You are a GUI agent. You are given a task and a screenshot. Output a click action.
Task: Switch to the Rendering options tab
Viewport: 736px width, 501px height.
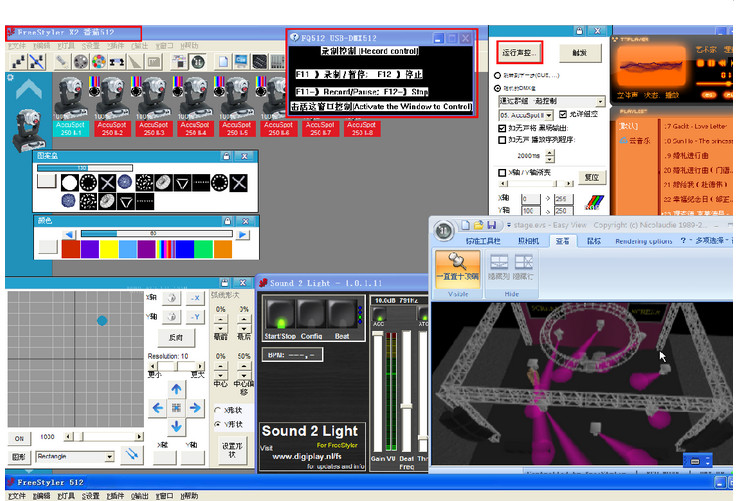click(x=643, y=241)
